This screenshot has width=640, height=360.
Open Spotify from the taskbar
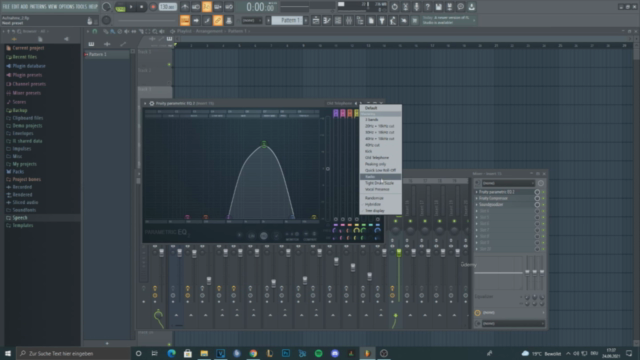tap(319, 353)
